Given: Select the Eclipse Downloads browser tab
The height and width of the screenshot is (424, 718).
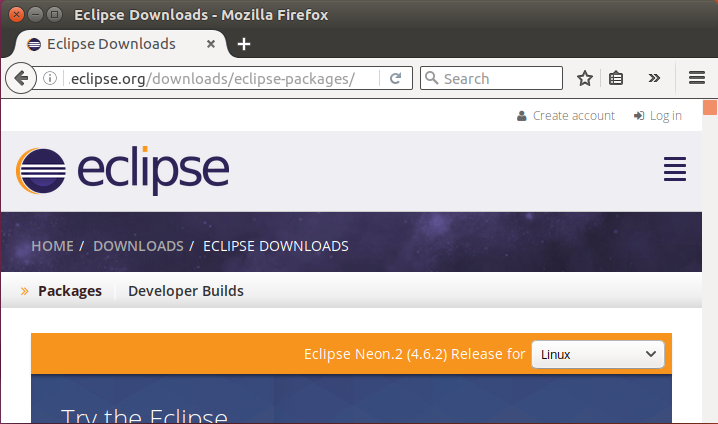Looking at the screenshot, I should (x=121, y=44).
